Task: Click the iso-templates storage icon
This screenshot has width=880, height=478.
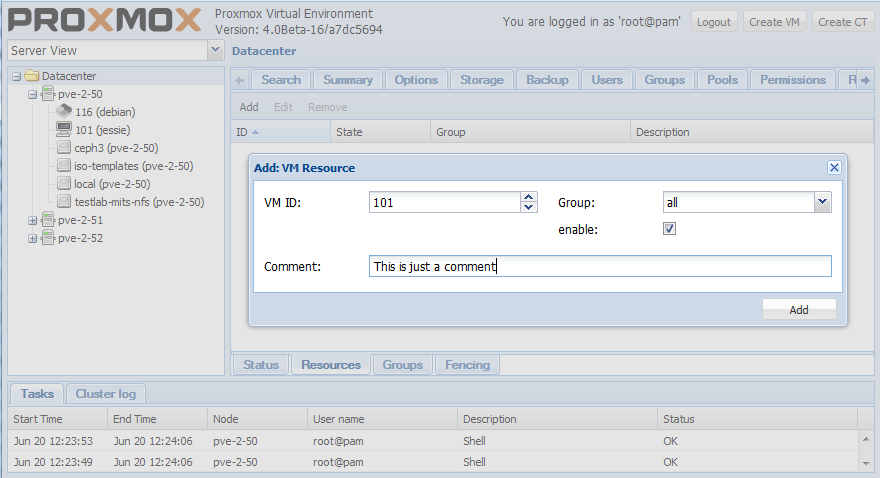Action: (x=64, y=166)
